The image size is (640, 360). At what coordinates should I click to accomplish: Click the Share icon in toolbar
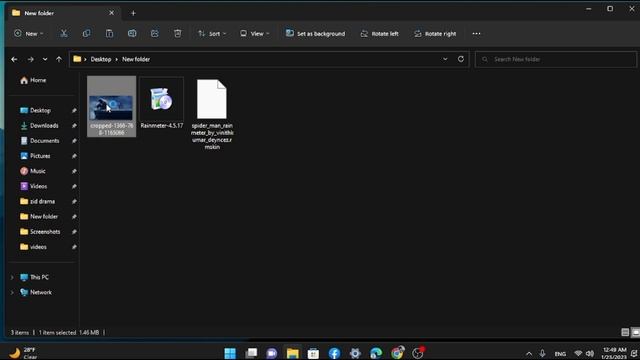point(155,33)
